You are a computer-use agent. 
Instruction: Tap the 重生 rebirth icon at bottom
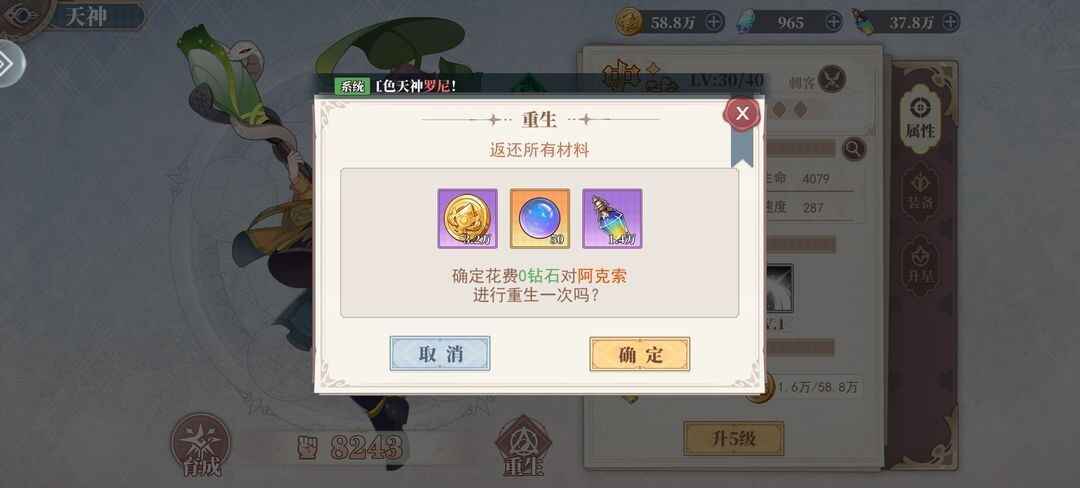pyautogui.click(x=523, y=447)
